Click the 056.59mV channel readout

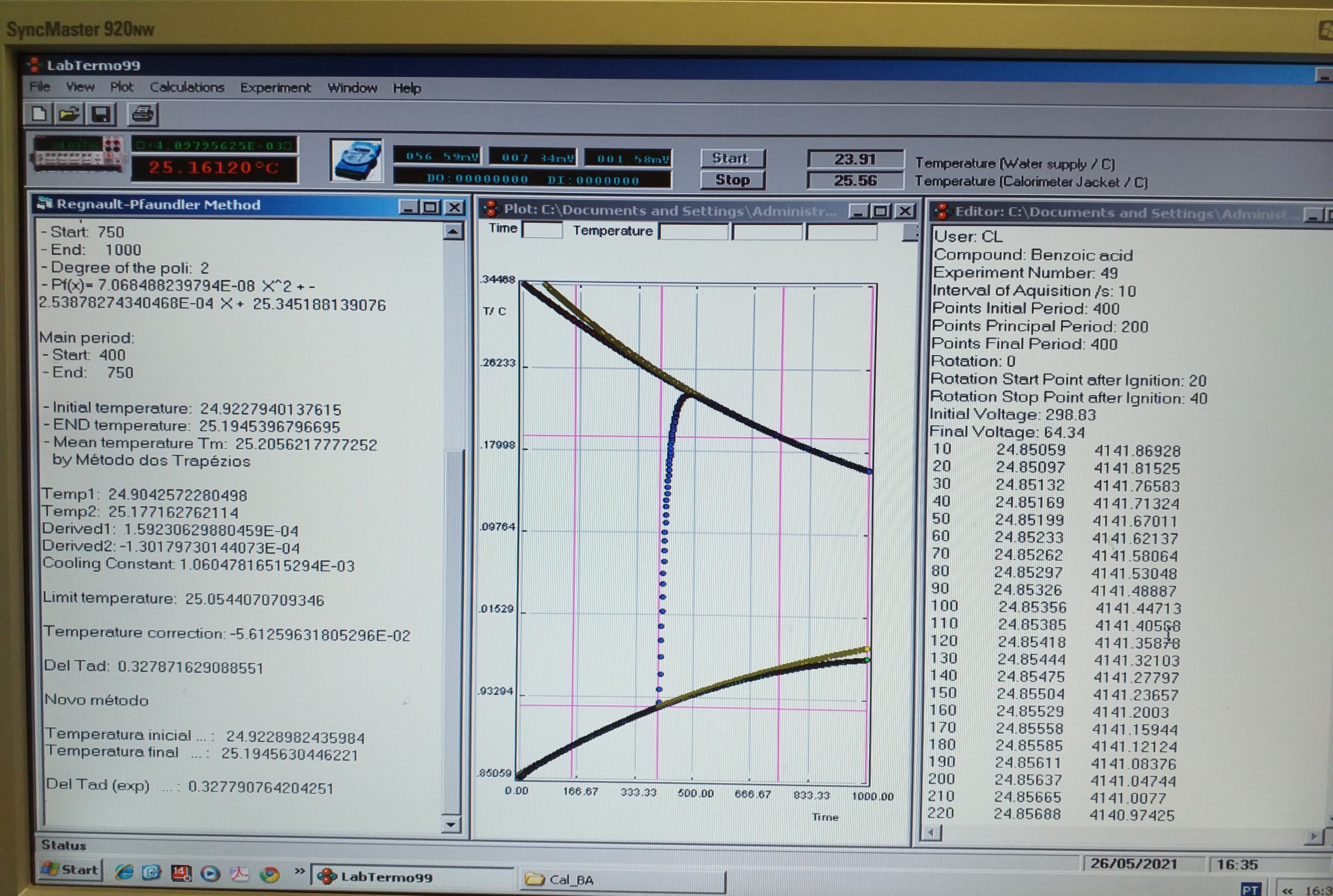tap(438, 156)
